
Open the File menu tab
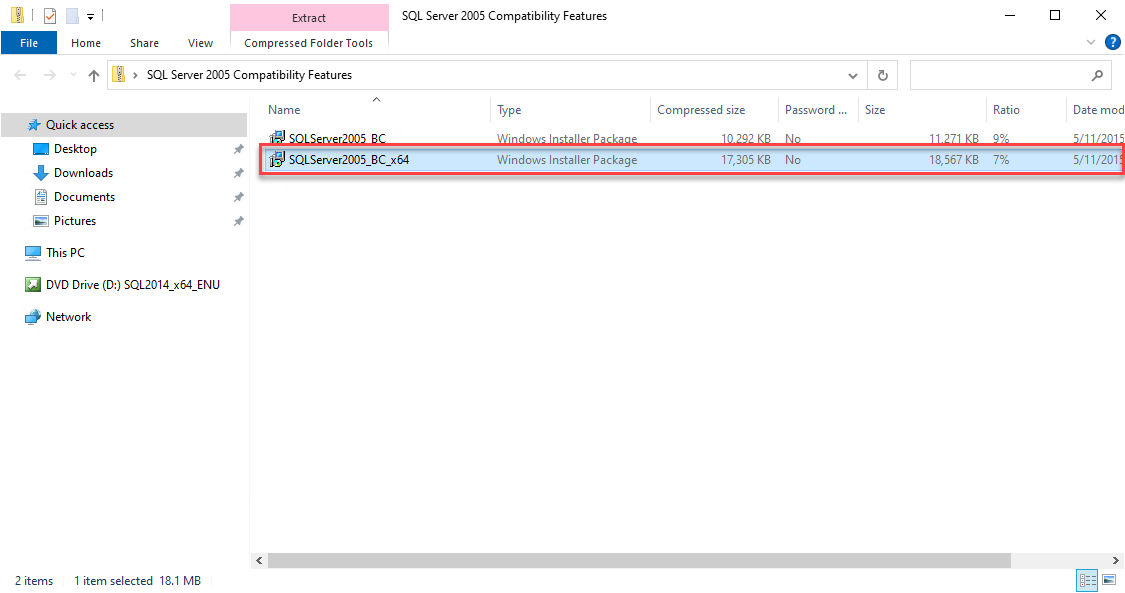pyautogui.click(x=29, y=43)
